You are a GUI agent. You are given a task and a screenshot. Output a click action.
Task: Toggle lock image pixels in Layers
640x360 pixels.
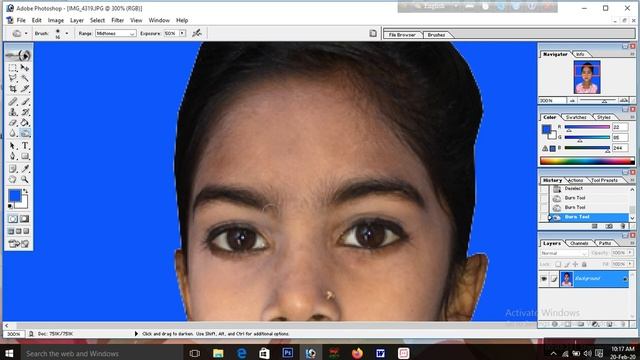[x=567, y=264]
